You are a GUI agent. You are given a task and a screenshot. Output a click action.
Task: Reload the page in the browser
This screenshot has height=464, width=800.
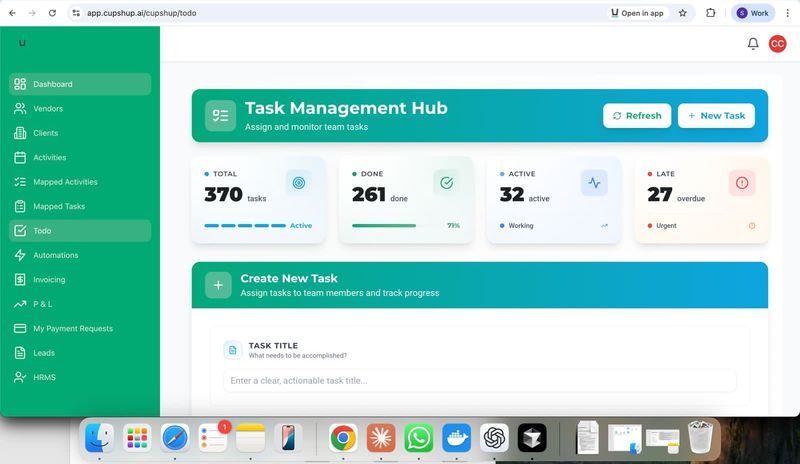click(52, 13)
